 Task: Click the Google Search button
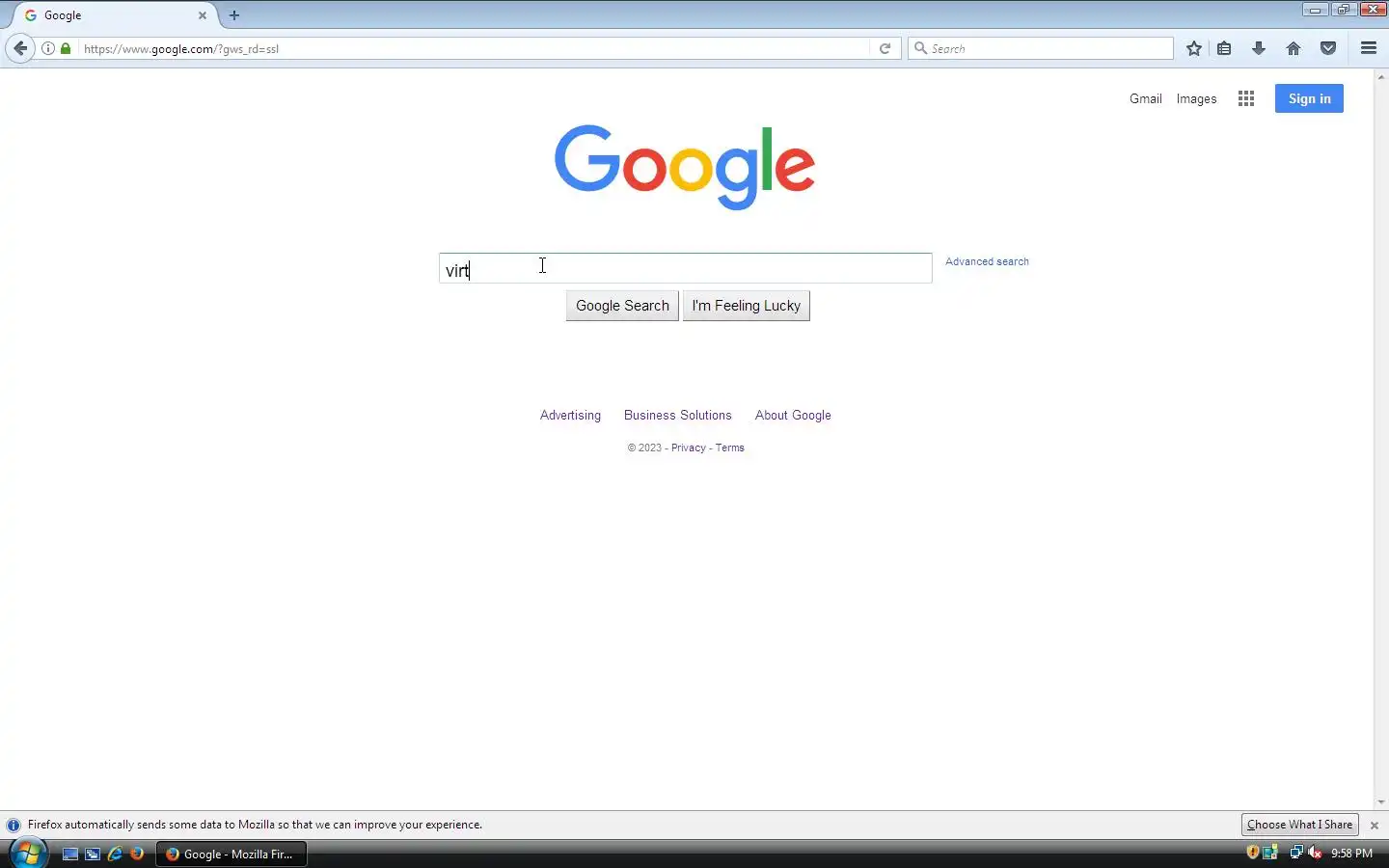point(622,306)
